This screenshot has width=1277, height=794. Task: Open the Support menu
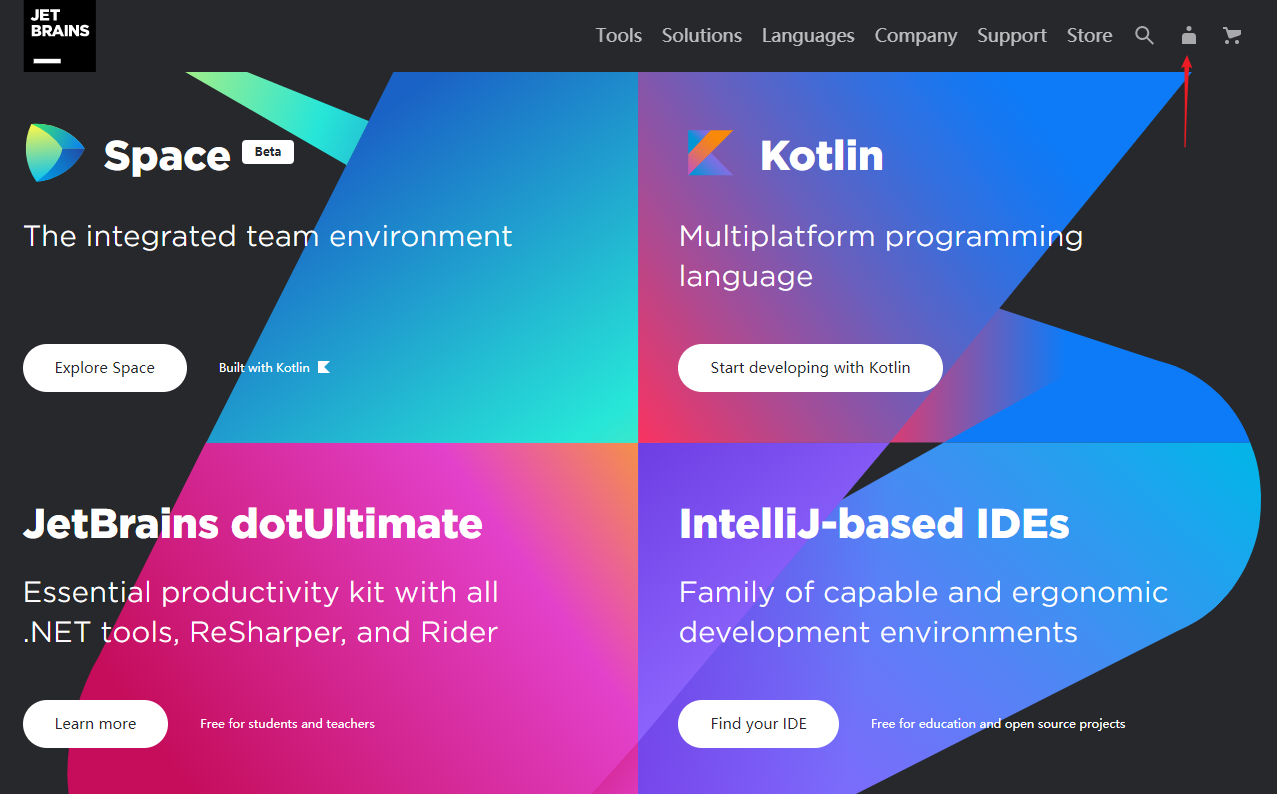[x=1012, y=36]
